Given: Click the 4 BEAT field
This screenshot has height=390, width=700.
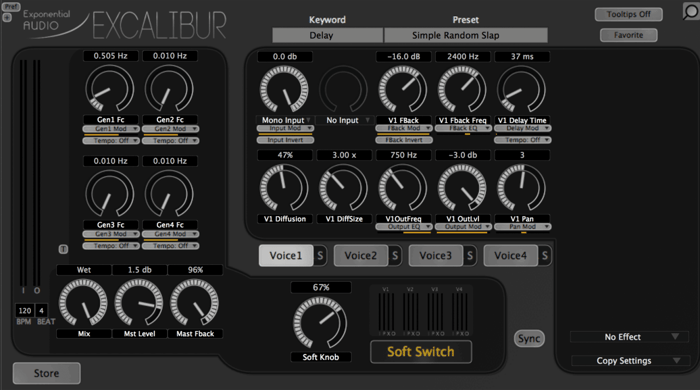Looking at the screenshot, I should tap(42, 311).
